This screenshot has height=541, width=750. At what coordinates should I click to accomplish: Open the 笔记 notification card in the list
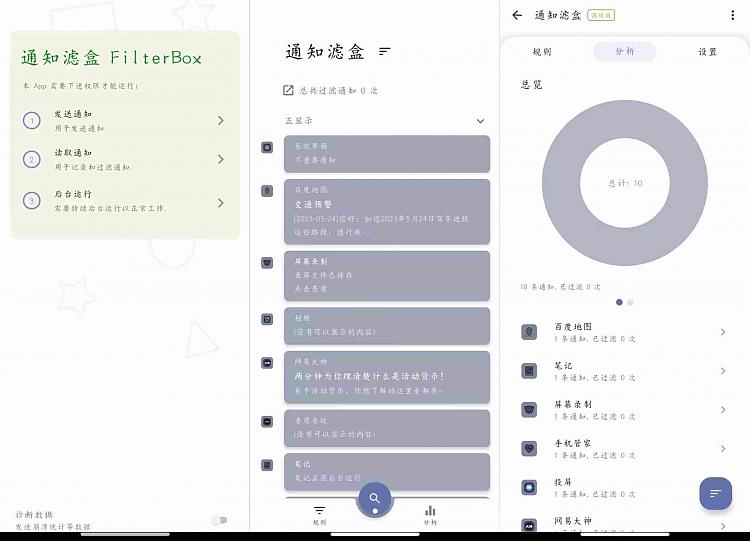point(387,472)
